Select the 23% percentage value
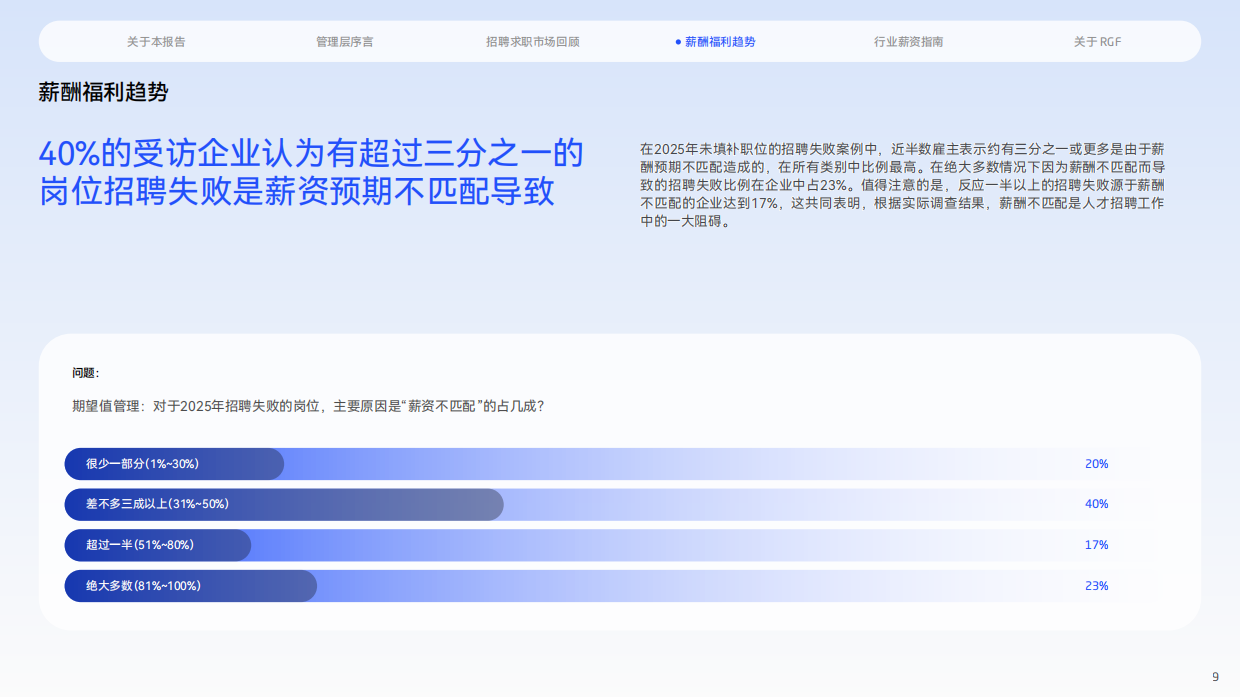The height and width of the screenshot is (697, 1240). (1096, 586)
